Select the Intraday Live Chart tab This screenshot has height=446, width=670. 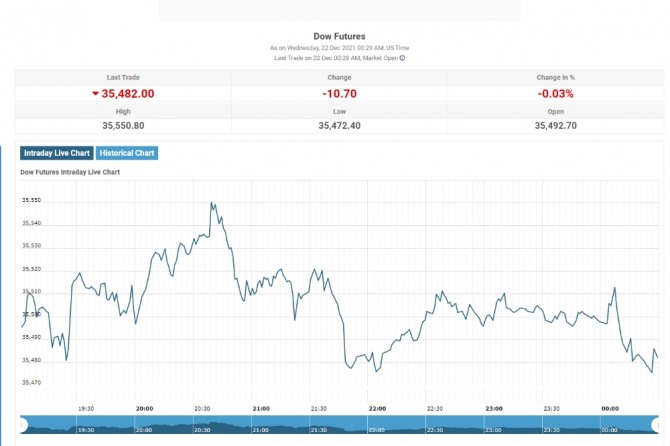coord(56,153)
